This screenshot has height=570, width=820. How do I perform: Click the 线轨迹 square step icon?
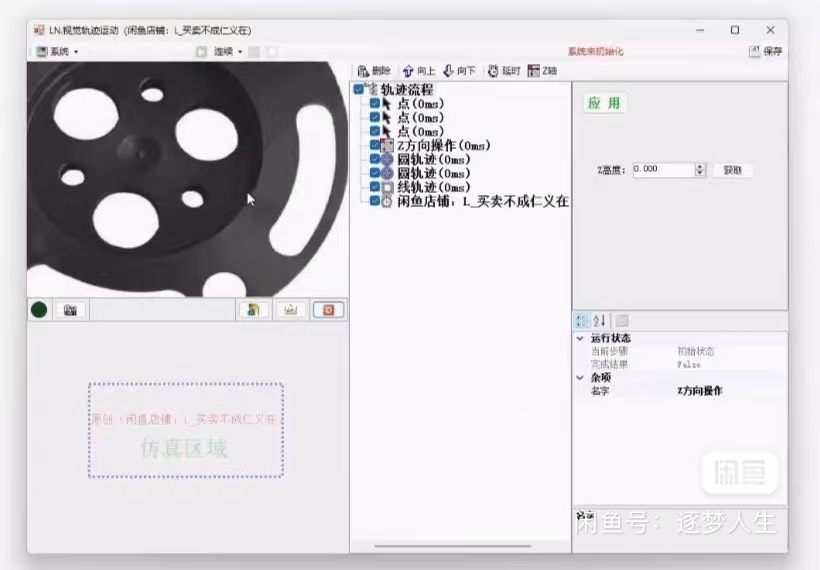point(387,187)
